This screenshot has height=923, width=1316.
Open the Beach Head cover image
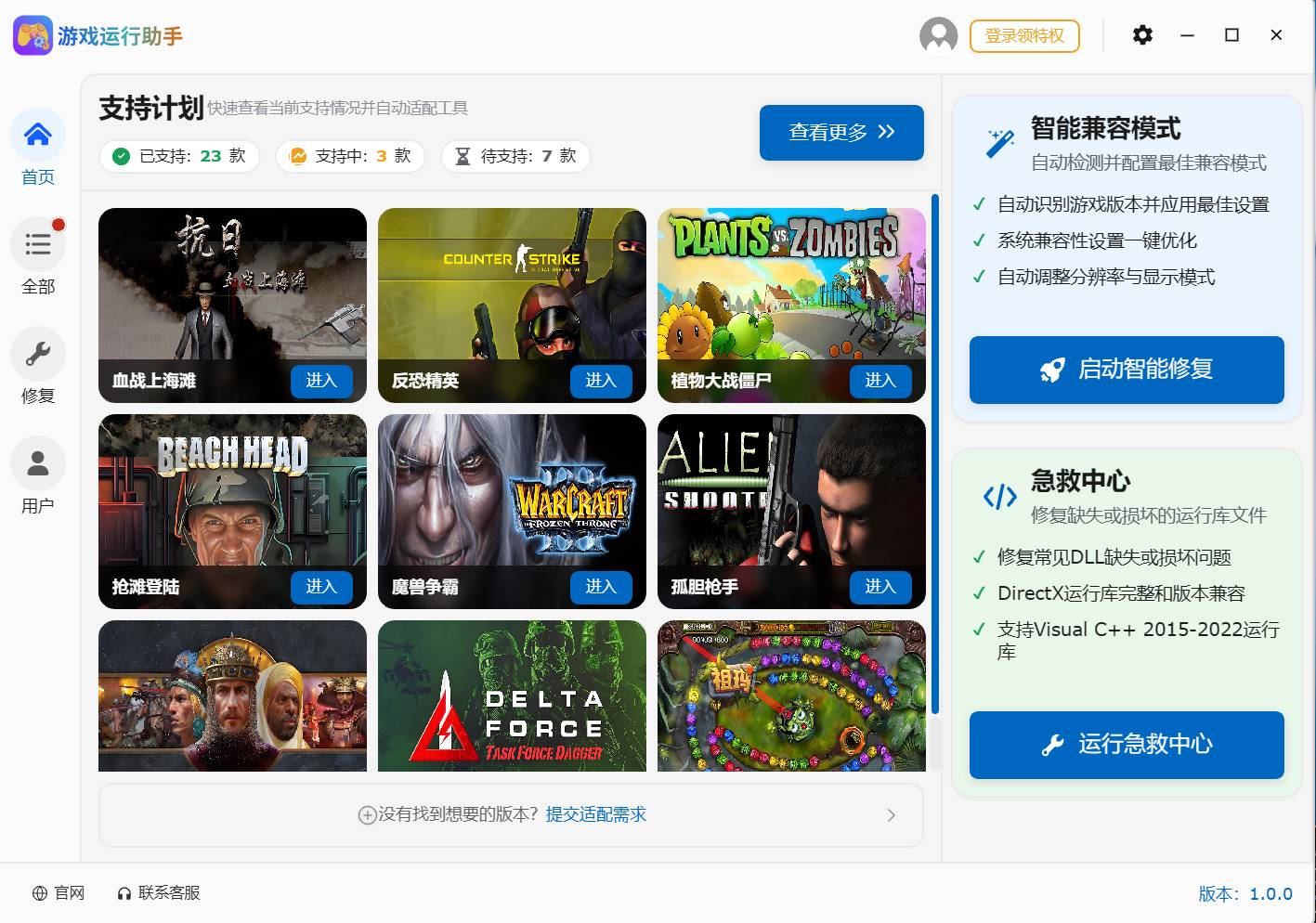point(232,490)
